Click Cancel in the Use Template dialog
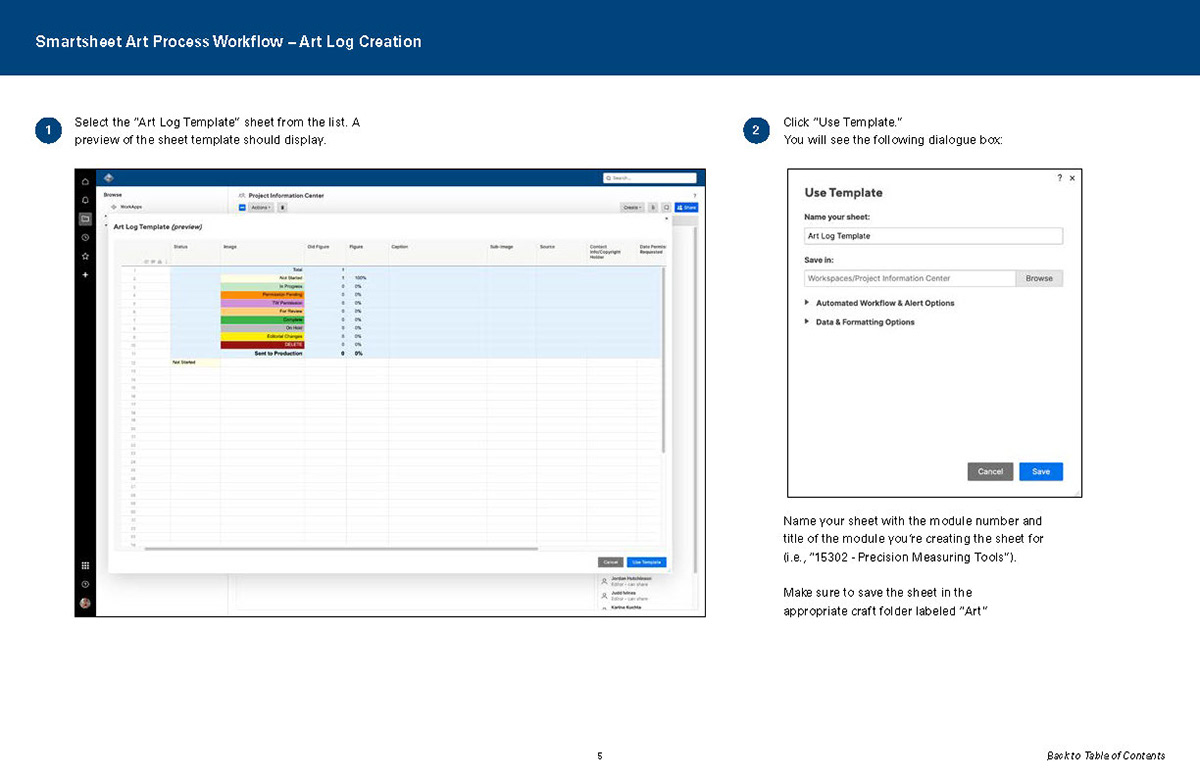Image resolution: width=1200 pixels, height=776 pixels. [990, 471]
